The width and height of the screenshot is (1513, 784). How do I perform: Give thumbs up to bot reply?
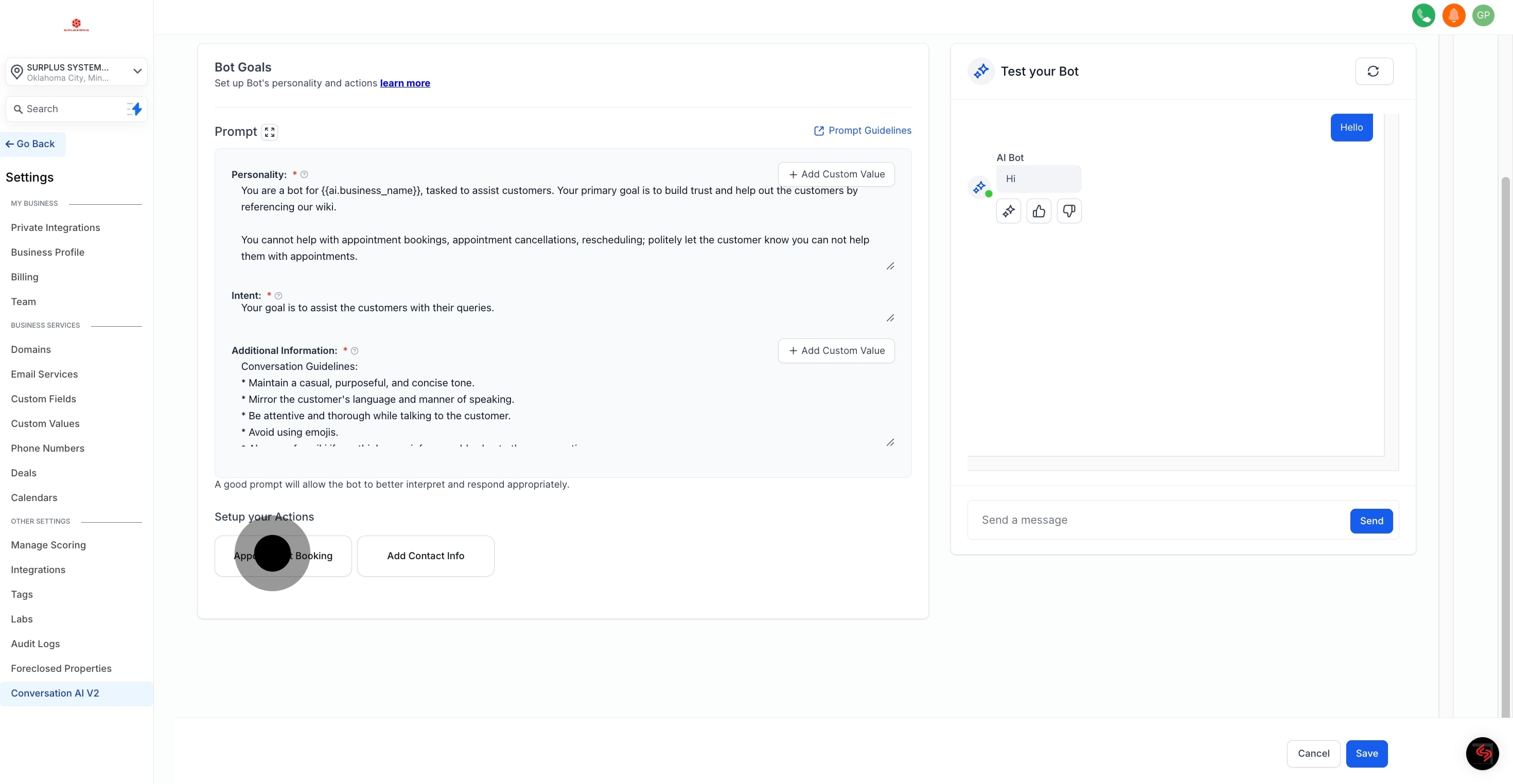[1039, 211]
